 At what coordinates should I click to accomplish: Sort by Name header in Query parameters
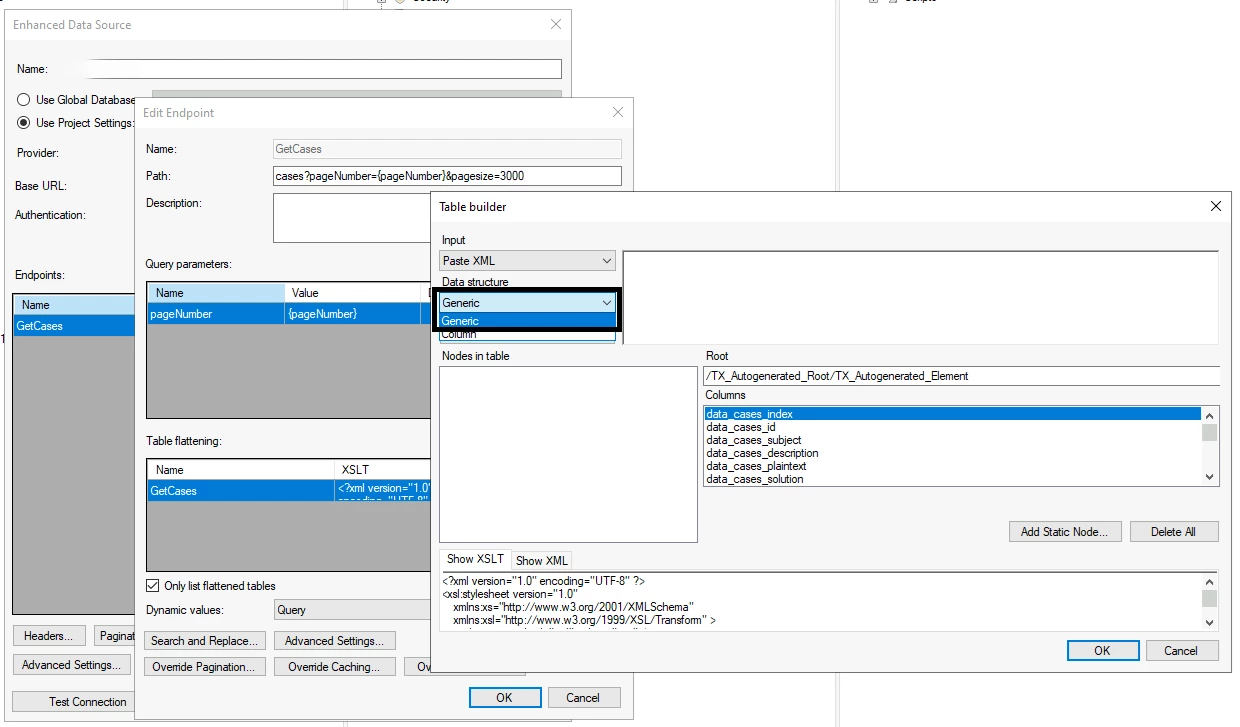(216, 293)
